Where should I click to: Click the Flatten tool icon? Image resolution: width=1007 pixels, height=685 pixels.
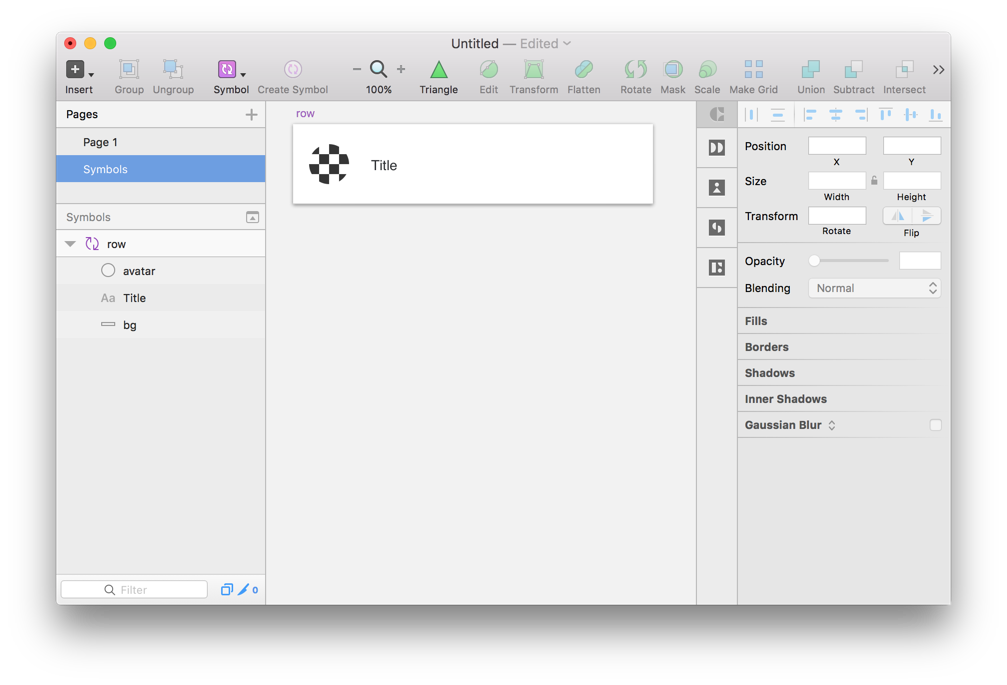pyautogui.click(x=584, y=69)
